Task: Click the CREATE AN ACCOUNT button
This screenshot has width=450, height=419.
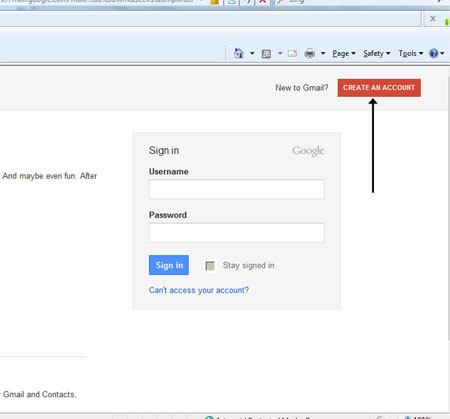Action: [379, 88]
